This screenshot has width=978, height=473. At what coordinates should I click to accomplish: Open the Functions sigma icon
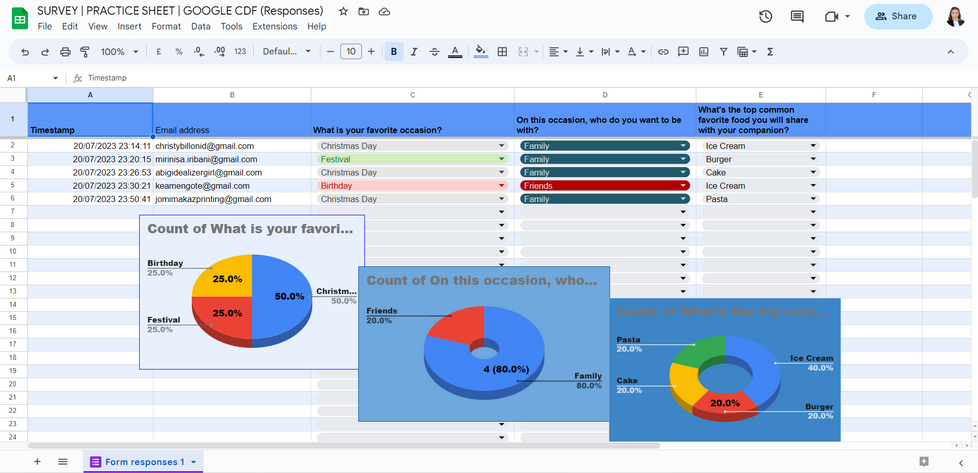770,52
